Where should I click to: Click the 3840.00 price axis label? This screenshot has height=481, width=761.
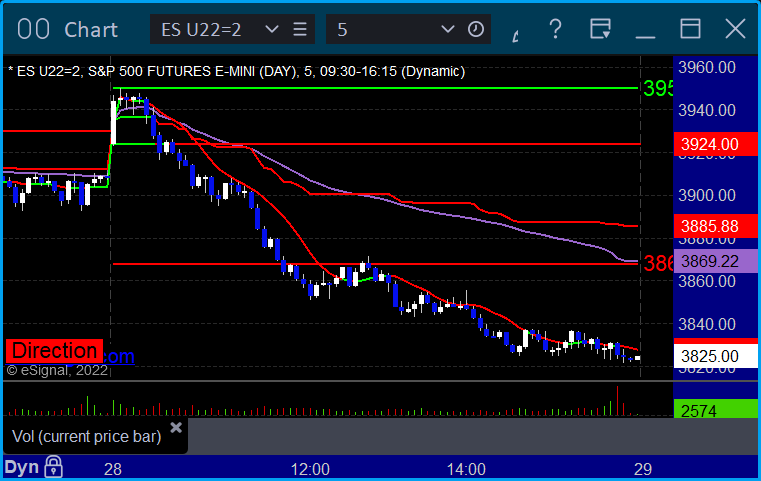707,324
